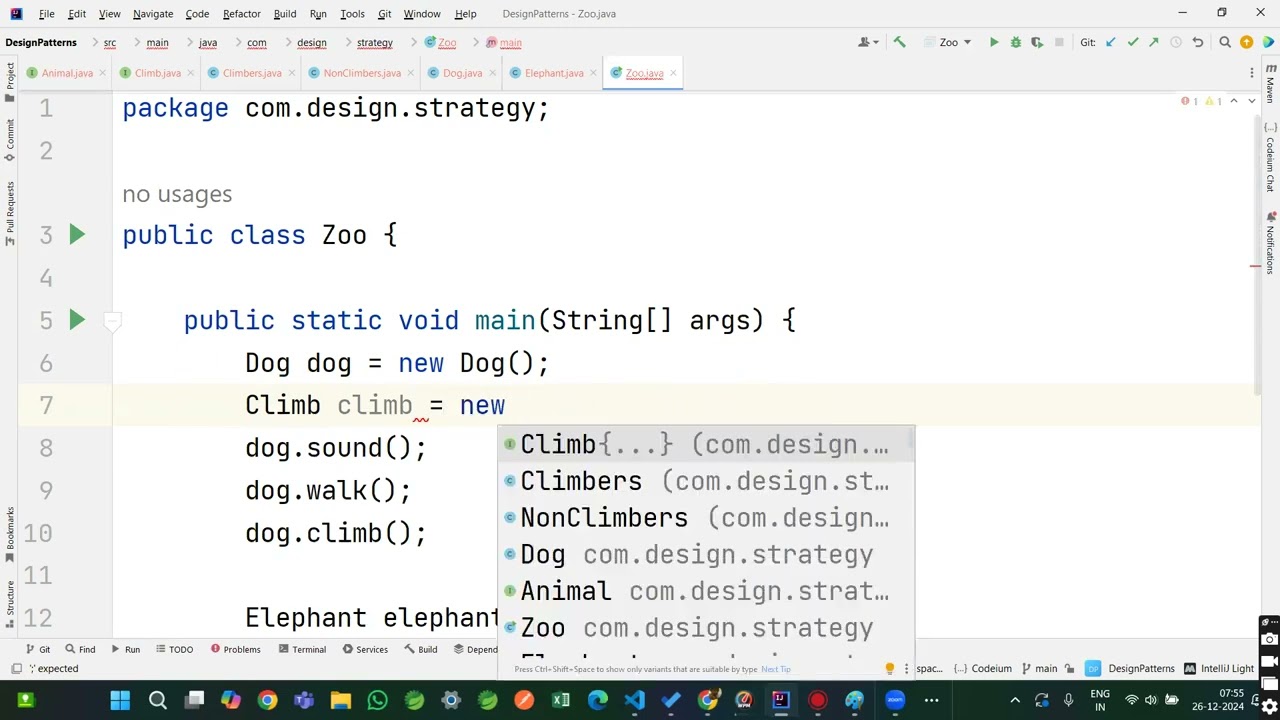
Task: Open Bookmarks tool window
Action: (10, 533)
